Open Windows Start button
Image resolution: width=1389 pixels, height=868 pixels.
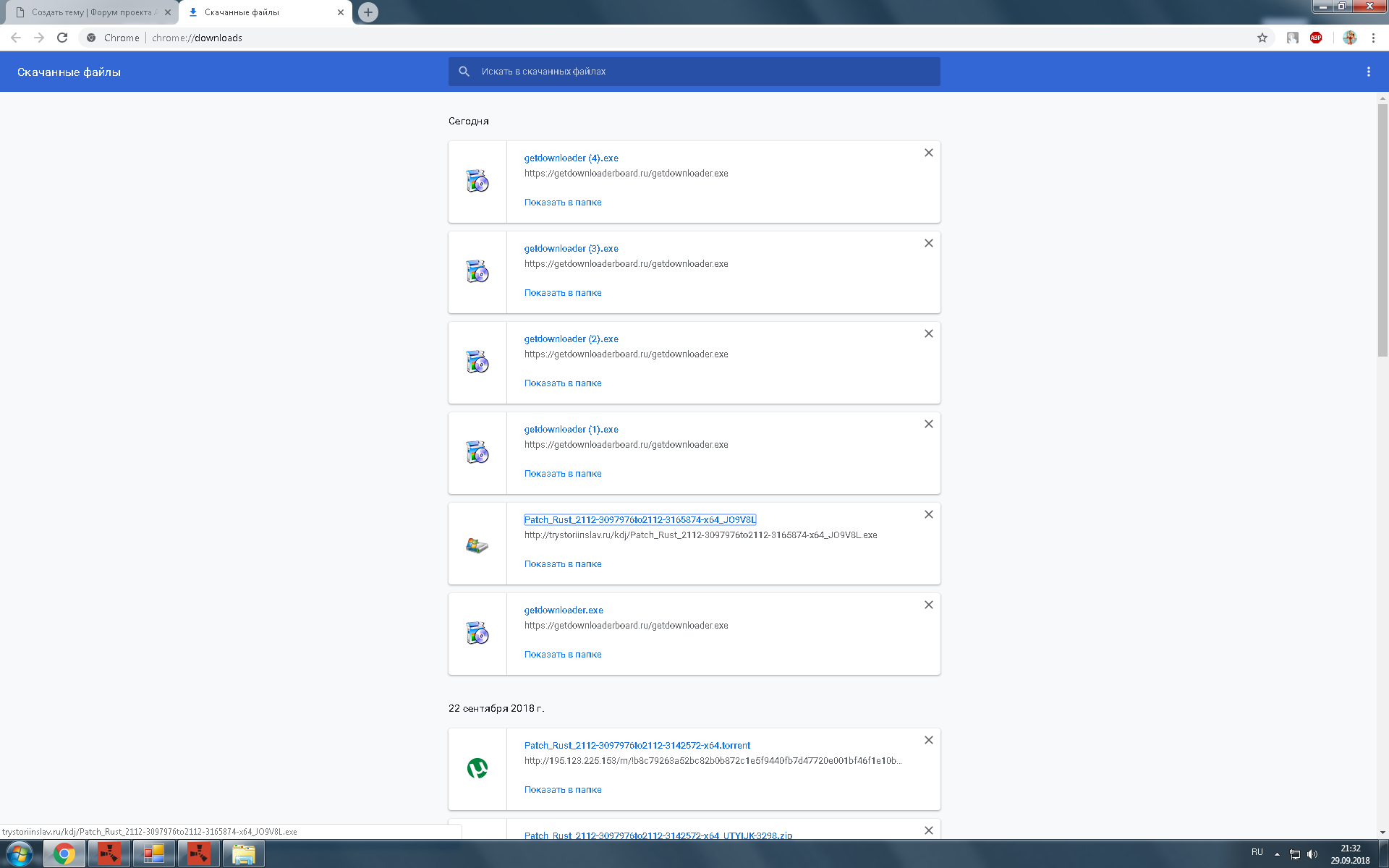tap(20, 854)
